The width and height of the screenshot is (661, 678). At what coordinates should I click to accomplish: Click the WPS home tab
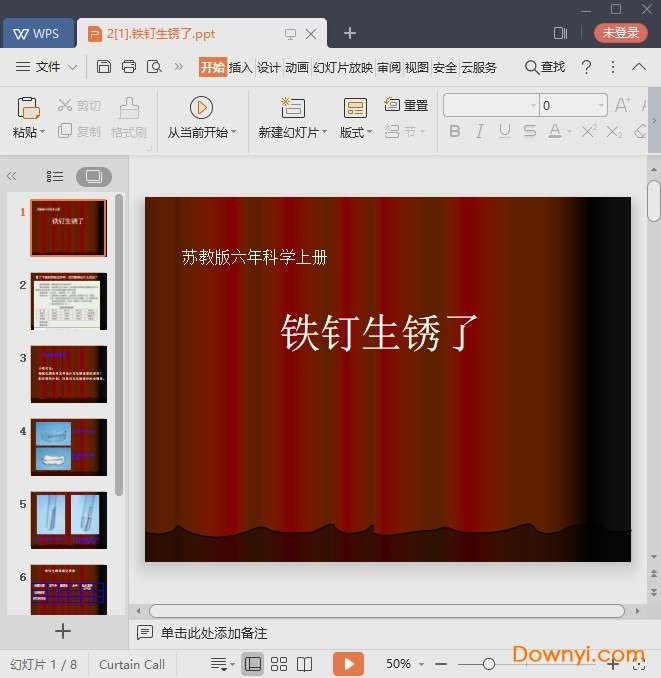click(x=38, y=33)
